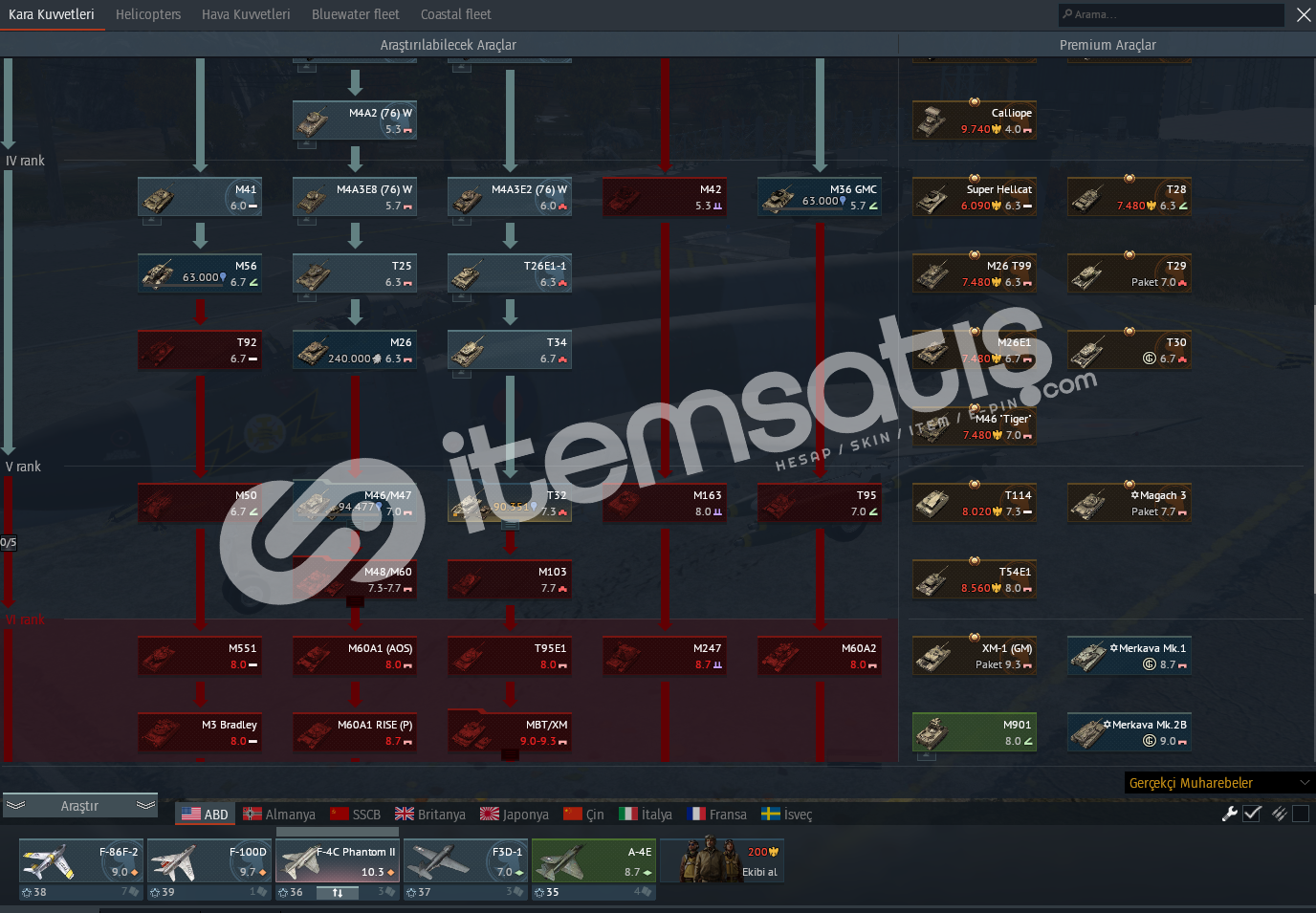Screen dimensions: 1316x913
Task: Choose the M4A3E8 (76) W vehicle
Action: (x=355, y=197)
